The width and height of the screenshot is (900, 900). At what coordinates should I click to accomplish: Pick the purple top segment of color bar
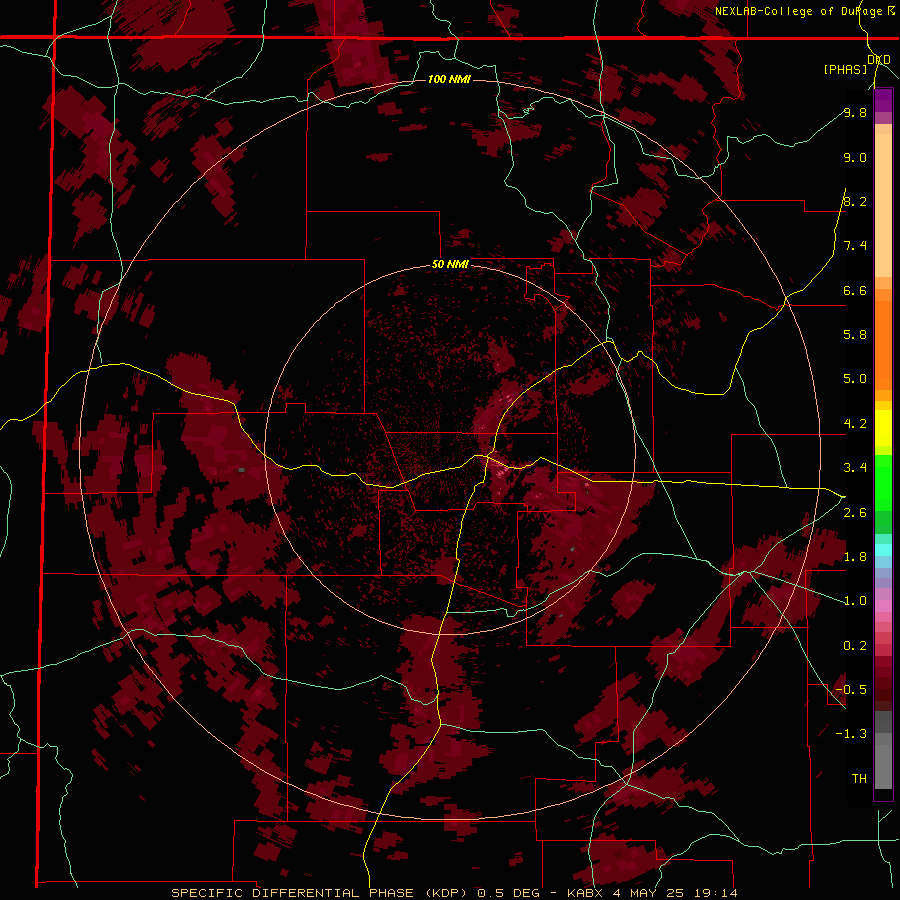pos(883,100)
